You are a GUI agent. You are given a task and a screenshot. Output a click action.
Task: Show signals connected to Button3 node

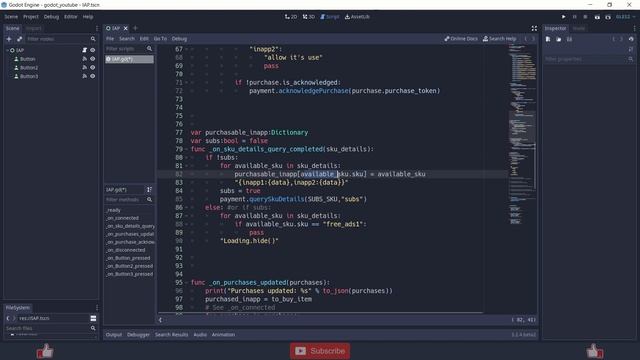point(84,76)
